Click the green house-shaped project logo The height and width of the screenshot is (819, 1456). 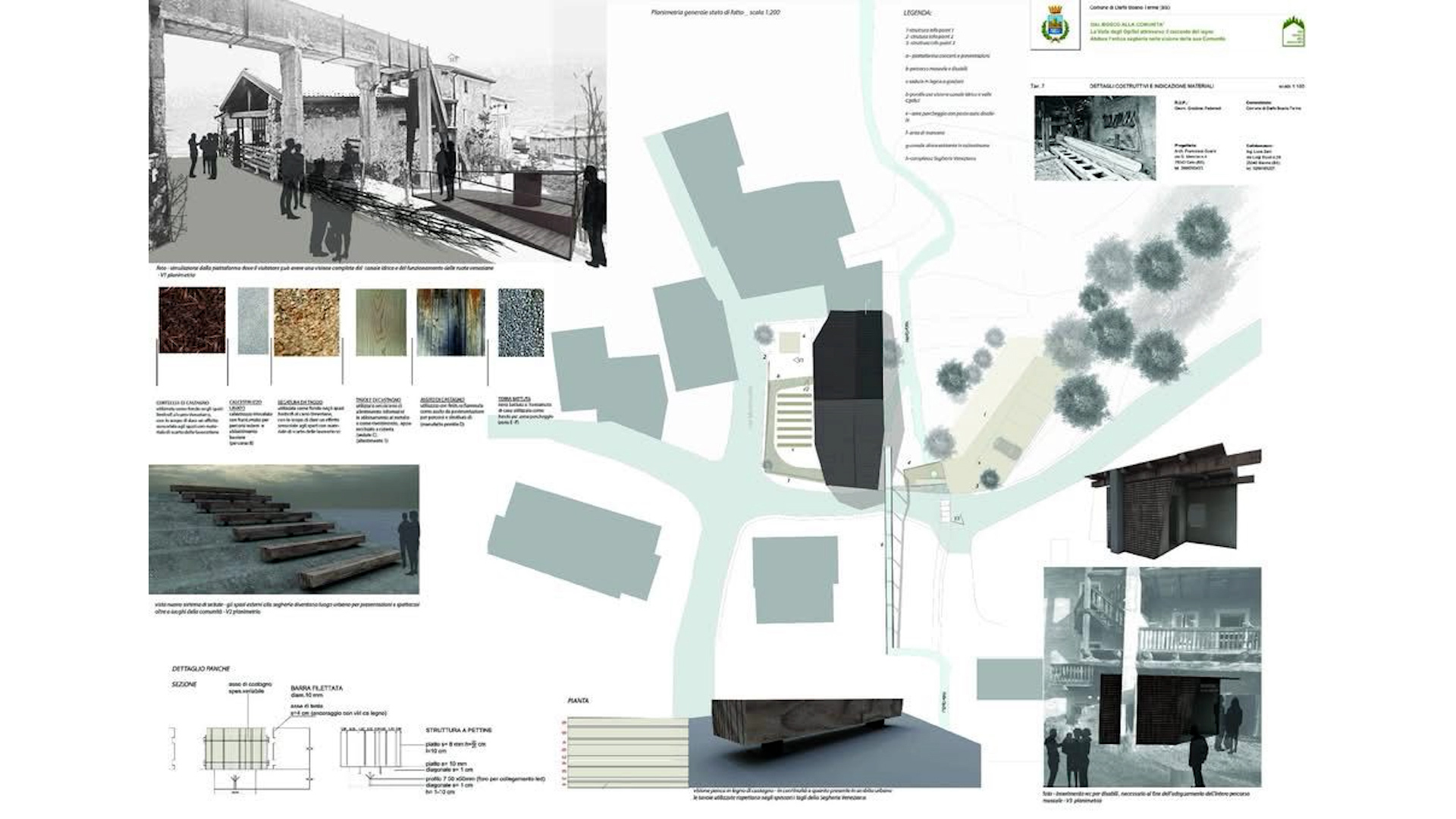[x=1292, y=32]
